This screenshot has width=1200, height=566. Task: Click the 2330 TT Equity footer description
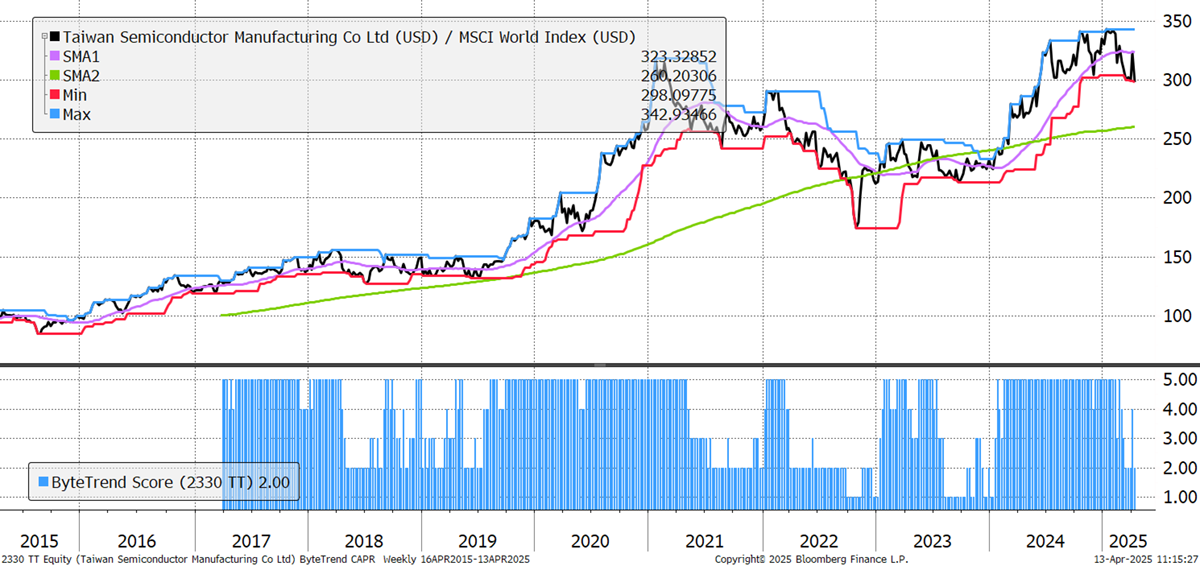265,559
